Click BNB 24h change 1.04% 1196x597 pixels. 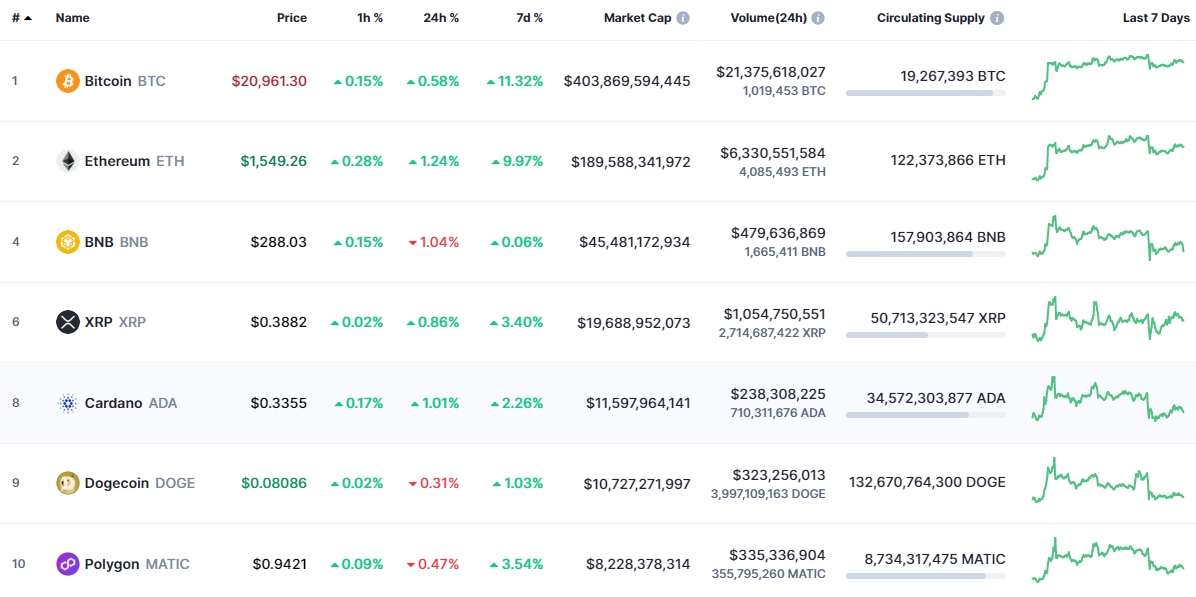(434, 242)
